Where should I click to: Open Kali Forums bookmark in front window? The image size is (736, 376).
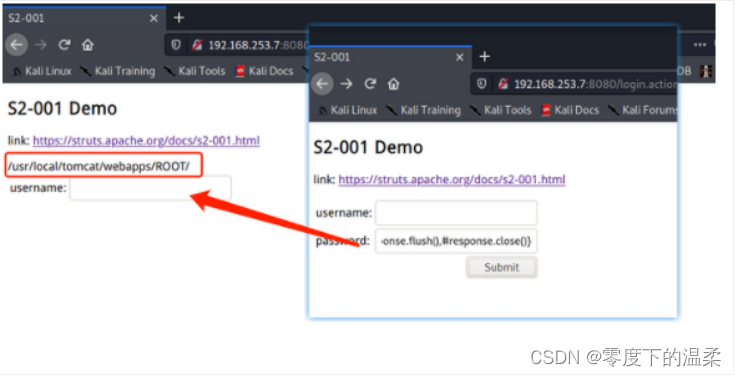[x=643, y=110]
